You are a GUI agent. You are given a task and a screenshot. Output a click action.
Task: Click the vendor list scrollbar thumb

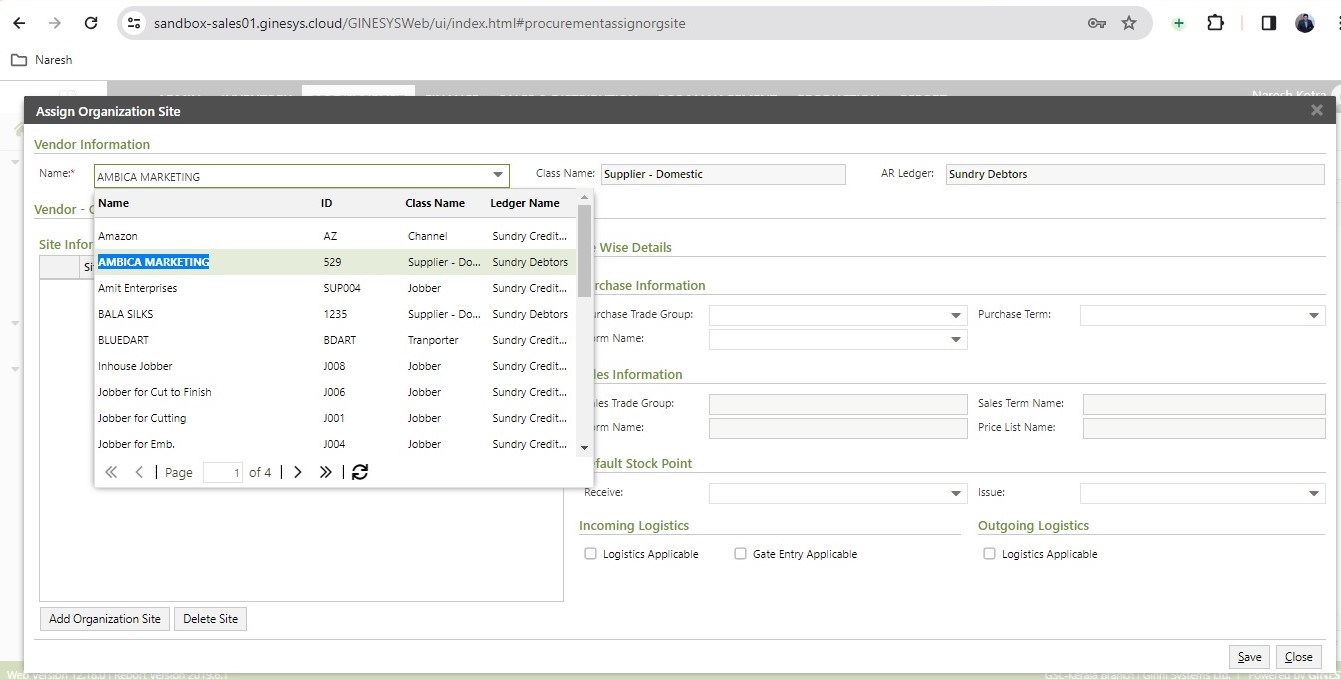coord(584,250)
